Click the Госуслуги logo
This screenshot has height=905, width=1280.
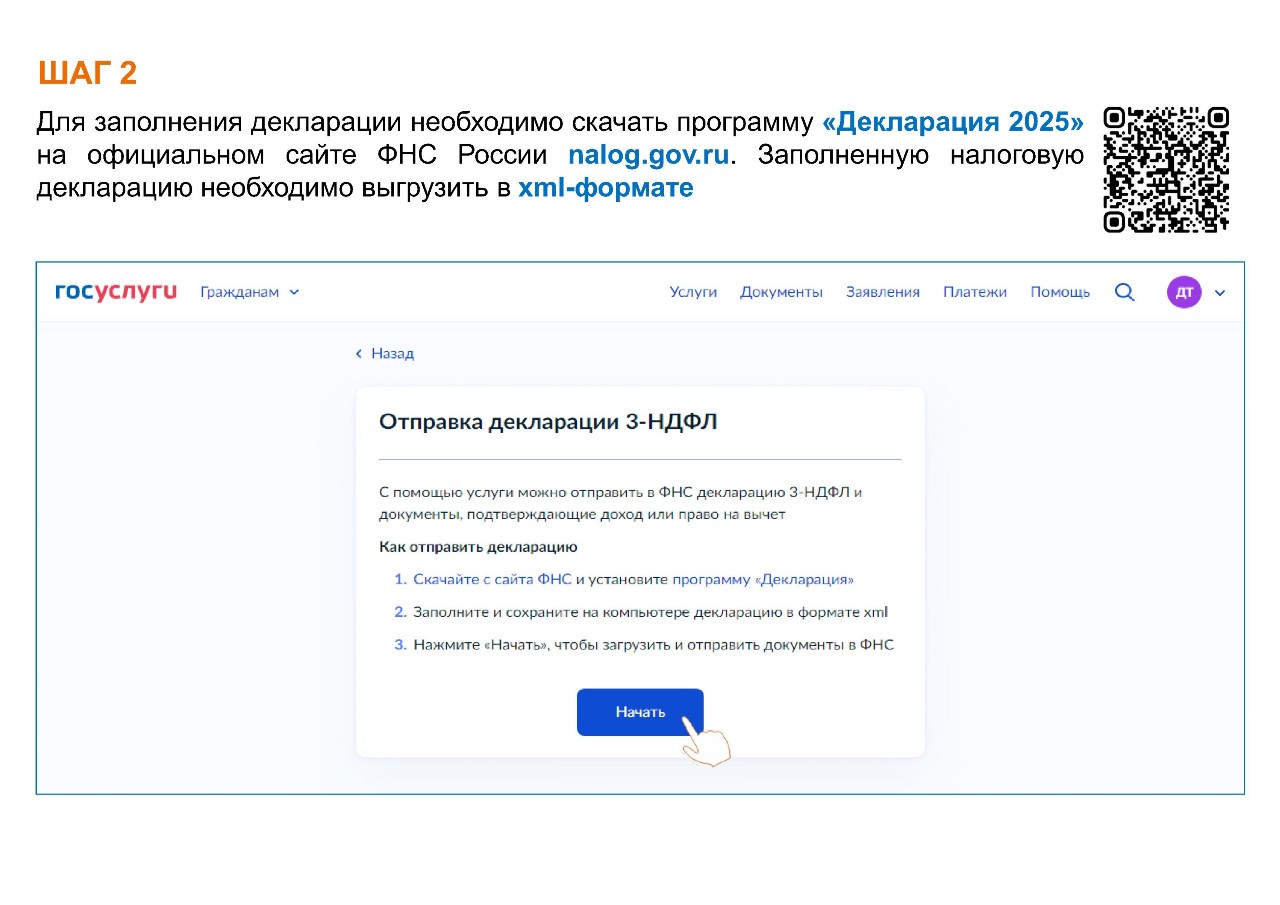coord(116,292)
